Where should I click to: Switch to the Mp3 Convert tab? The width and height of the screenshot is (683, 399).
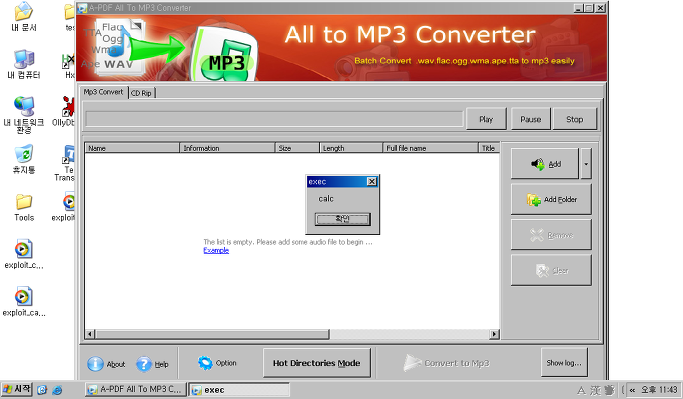(104, 92)
